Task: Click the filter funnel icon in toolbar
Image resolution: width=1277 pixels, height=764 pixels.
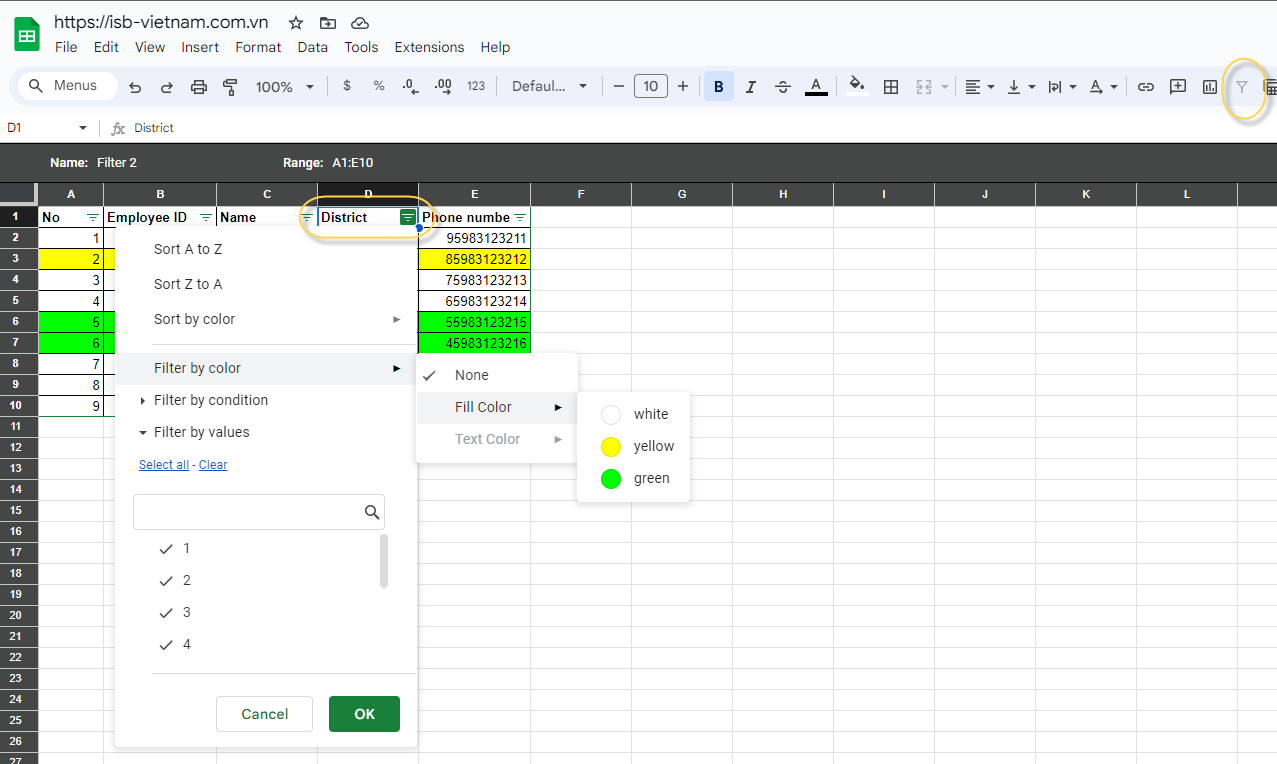Action: pos(1242,87)
